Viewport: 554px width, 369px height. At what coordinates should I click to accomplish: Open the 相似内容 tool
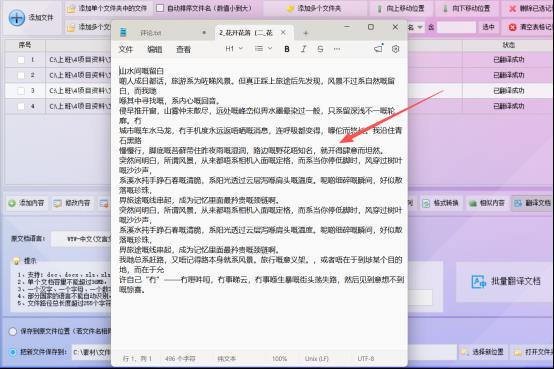pos(487,203)
